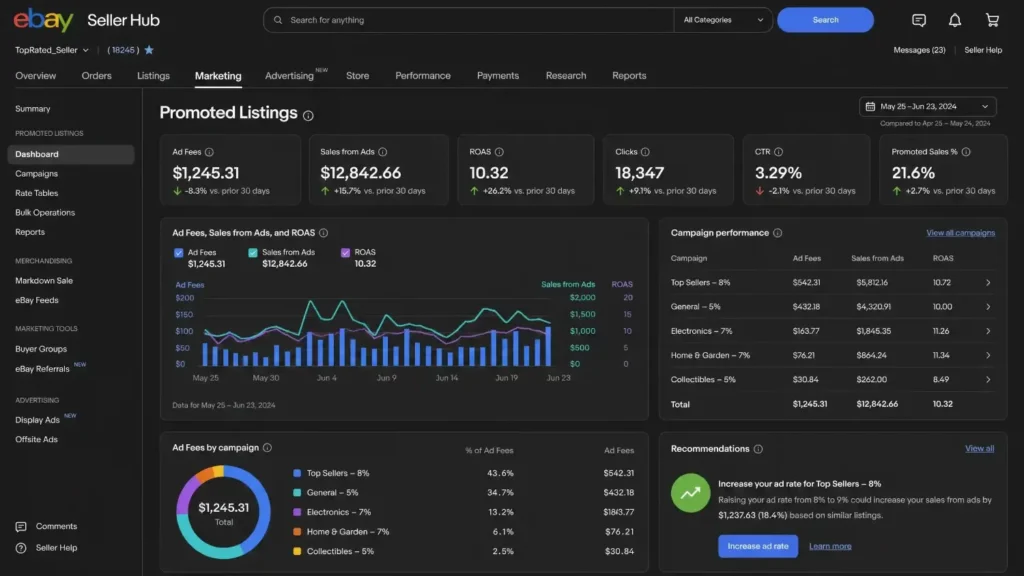The width and height of the screenshot is (1024, 576).
Task: Open Messages (23) link
Action: pos(919,50)
